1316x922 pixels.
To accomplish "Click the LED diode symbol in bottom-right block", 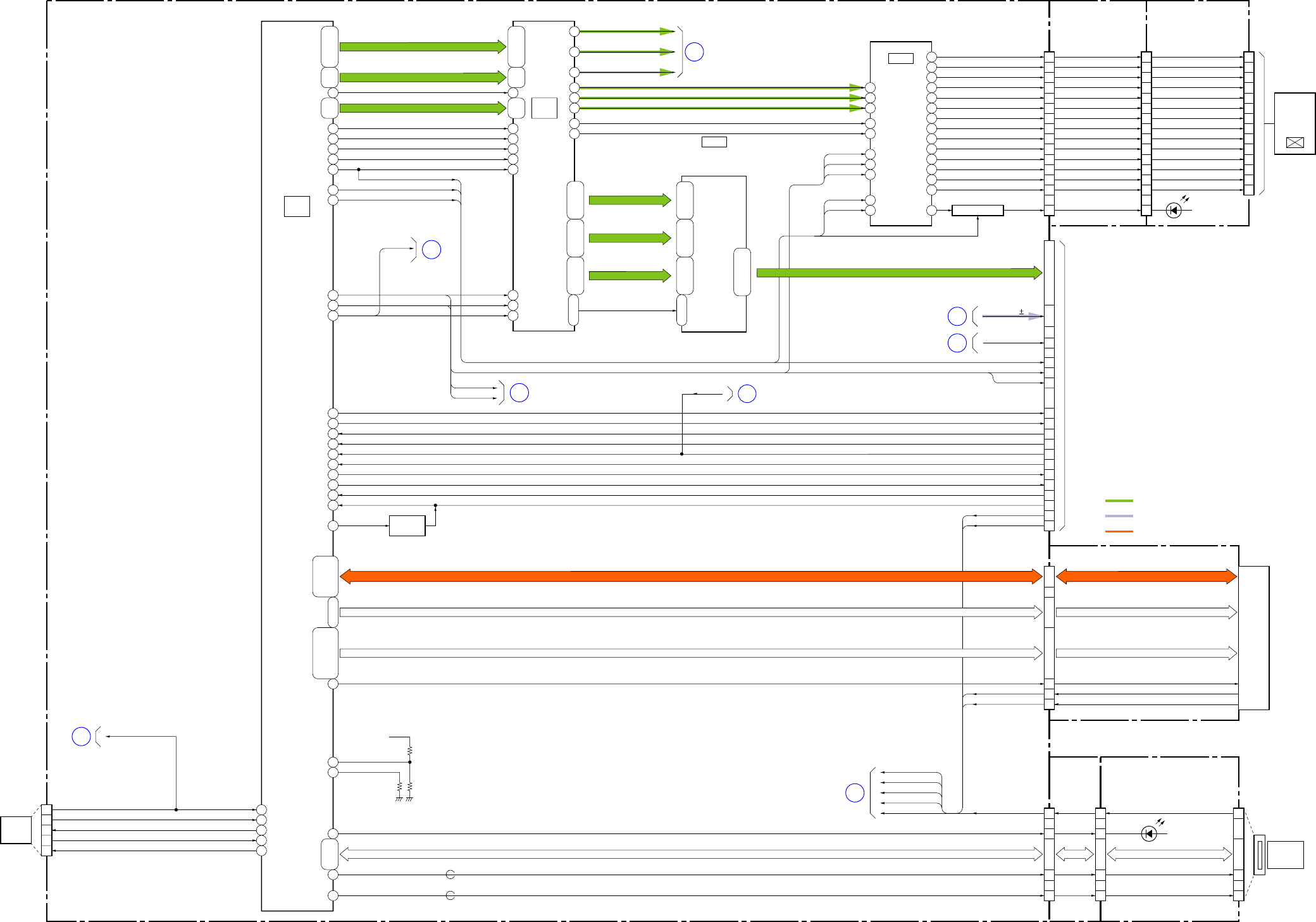I will 1149,834.
